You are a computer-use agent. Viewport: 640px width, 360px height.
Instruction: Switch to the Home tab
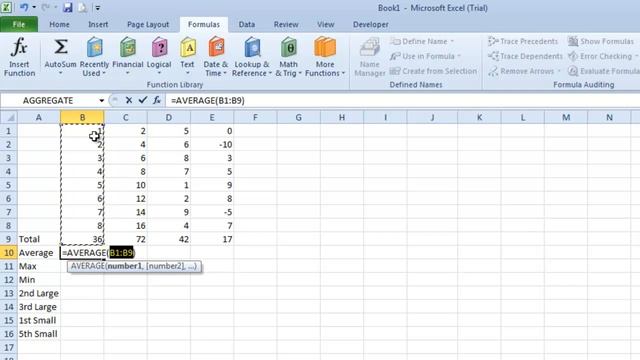tap(59, 24)
